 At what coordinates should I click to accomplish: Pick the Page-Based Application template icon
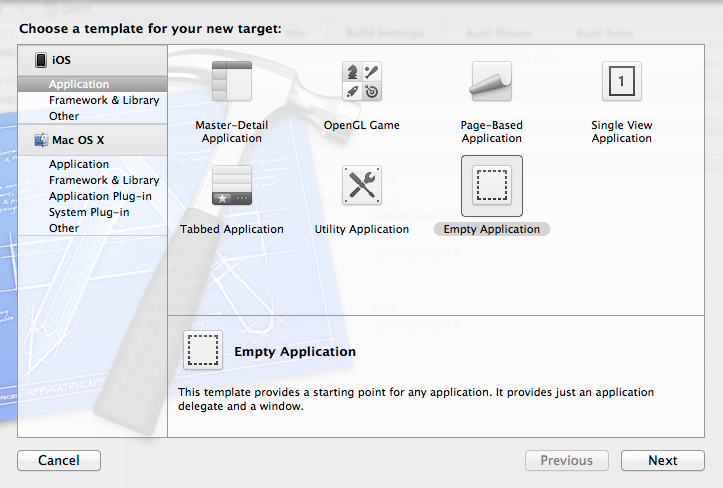(x=492, y=81)
